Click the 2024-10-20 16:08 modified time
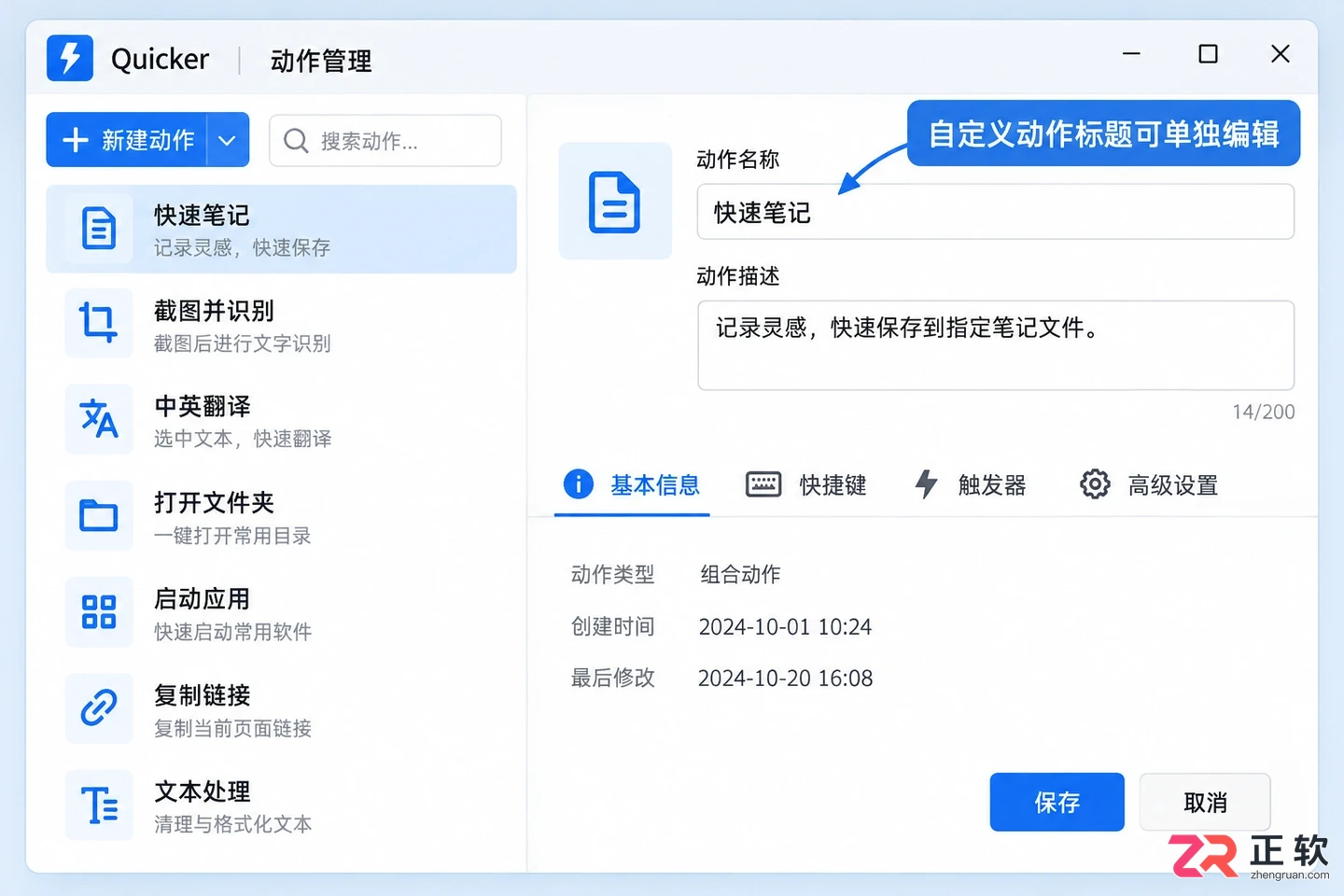This screenshot has height=896, width=1344. [785, 679]
